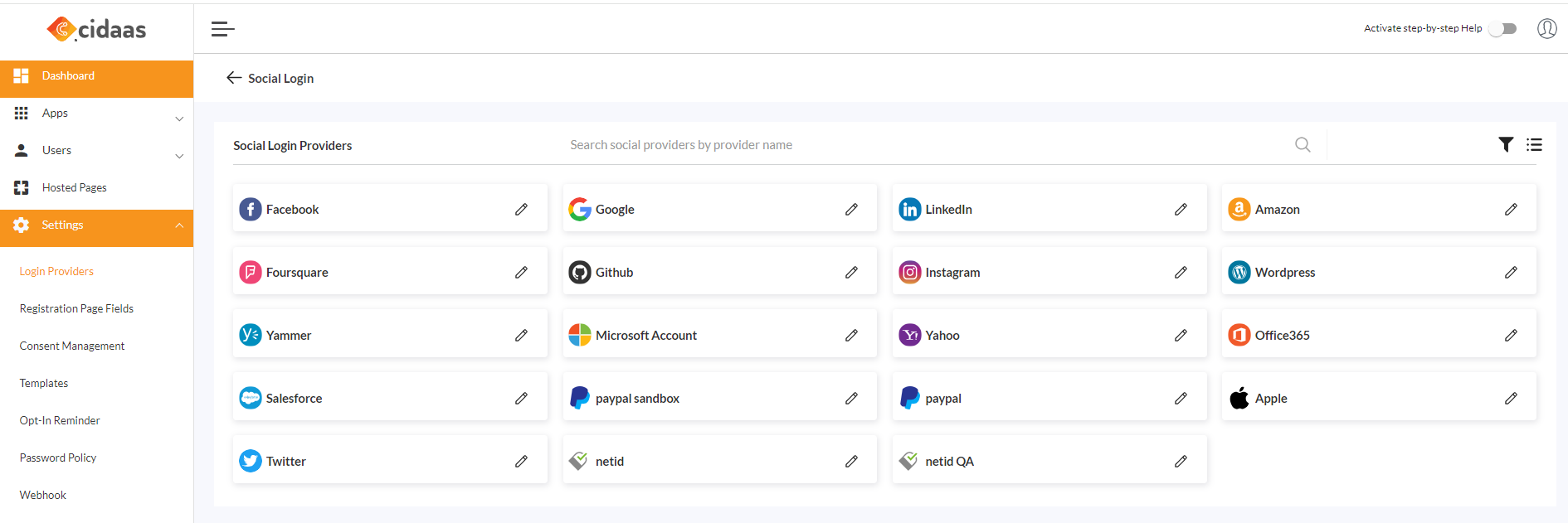This screenshot has width=1568, height=523.
Task: Edit the Apple provider pencil icon
Action: tap(1511, 398)
